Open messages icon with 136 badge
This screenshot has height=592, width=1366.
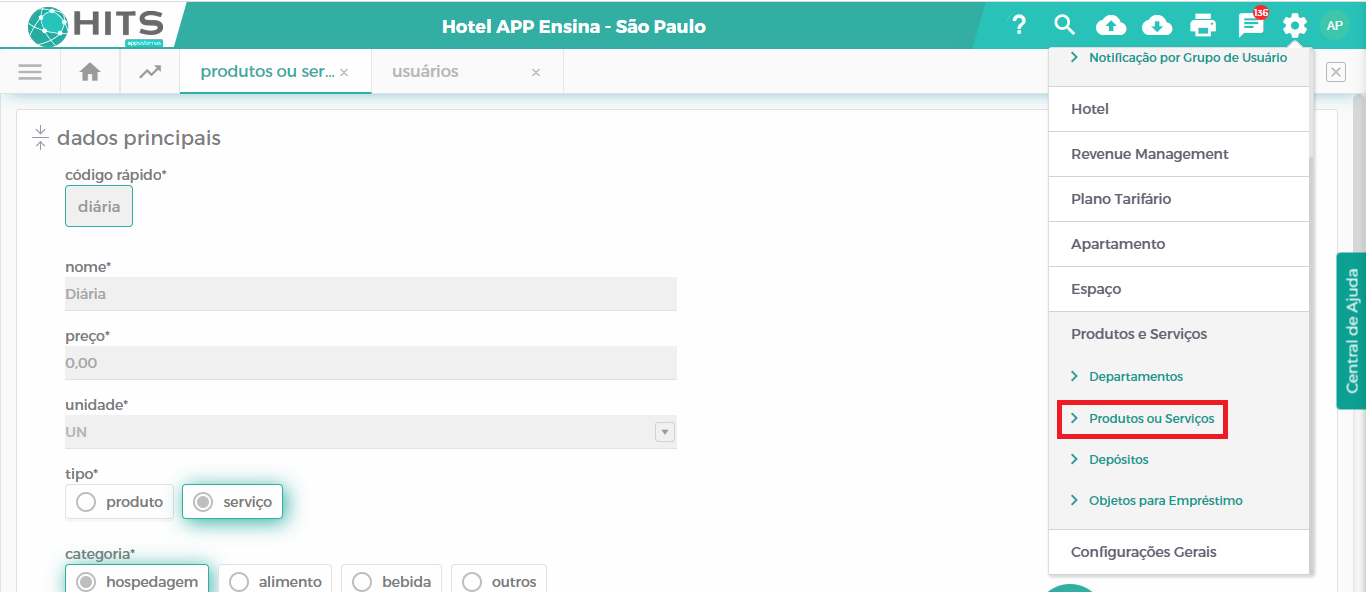click(1250, 25)
